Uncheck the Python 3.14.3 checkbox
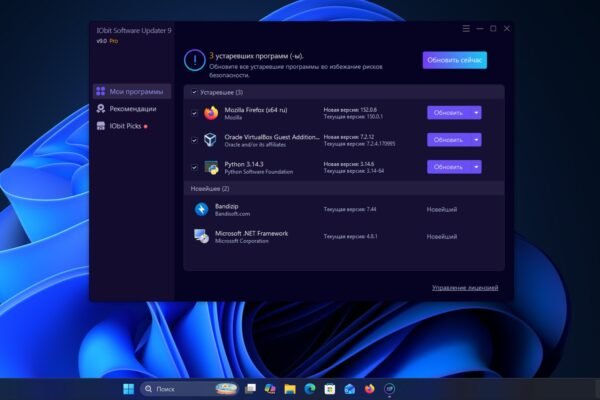Screen dimensions: 600x400 coord(194,168)
